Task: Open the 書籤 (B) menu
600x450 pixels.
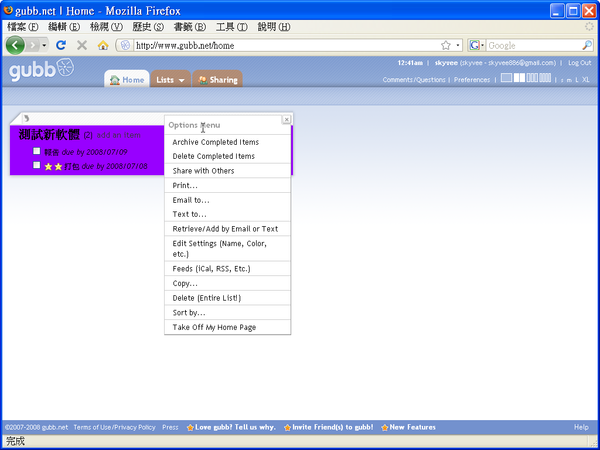Action: [190, 27]
